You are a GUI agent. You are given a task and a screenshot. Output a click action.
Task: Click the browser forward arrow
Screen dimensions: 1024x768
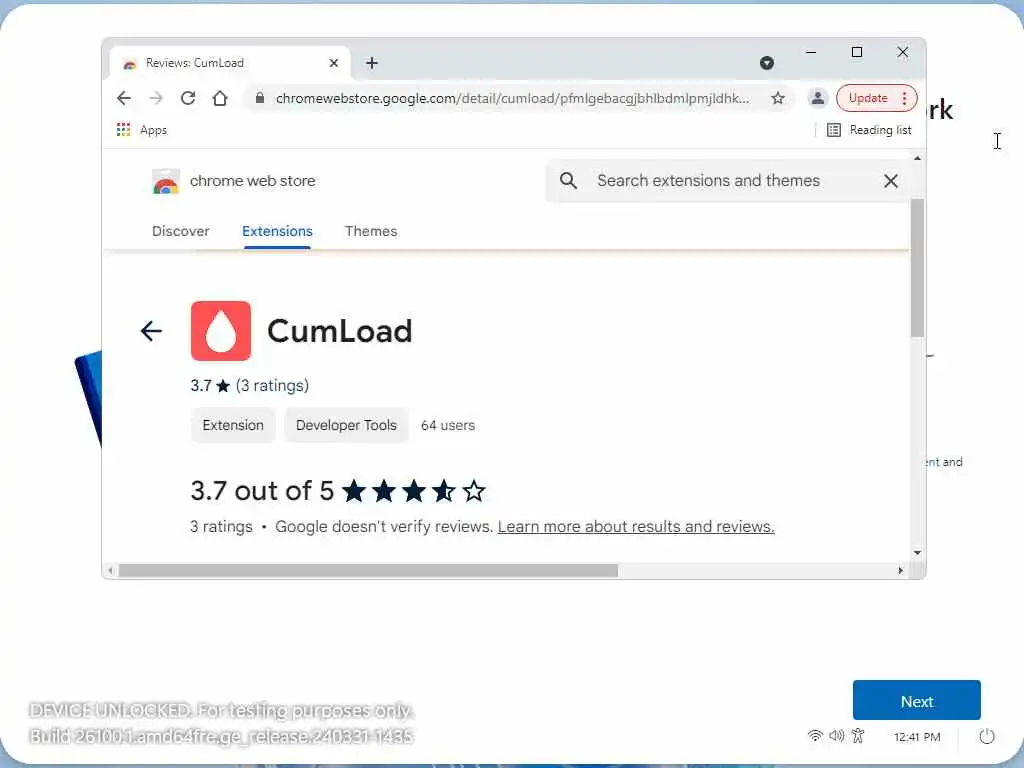click(155, 99)
